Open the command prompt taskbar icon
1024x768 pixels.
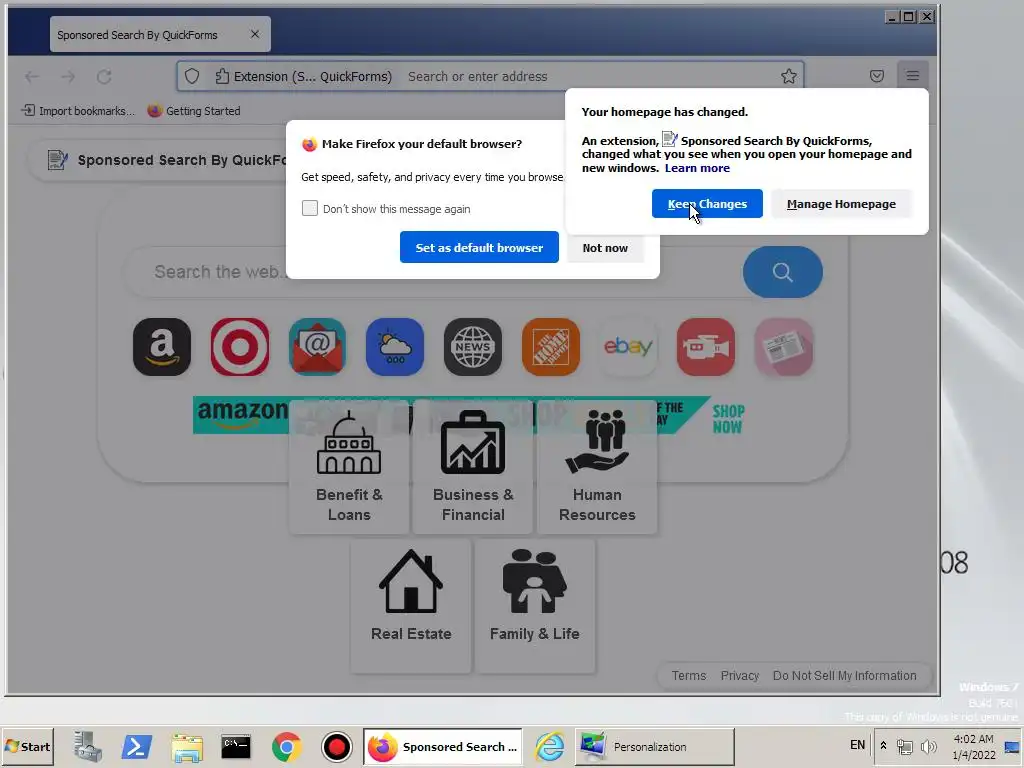click(x=236, y=746)
